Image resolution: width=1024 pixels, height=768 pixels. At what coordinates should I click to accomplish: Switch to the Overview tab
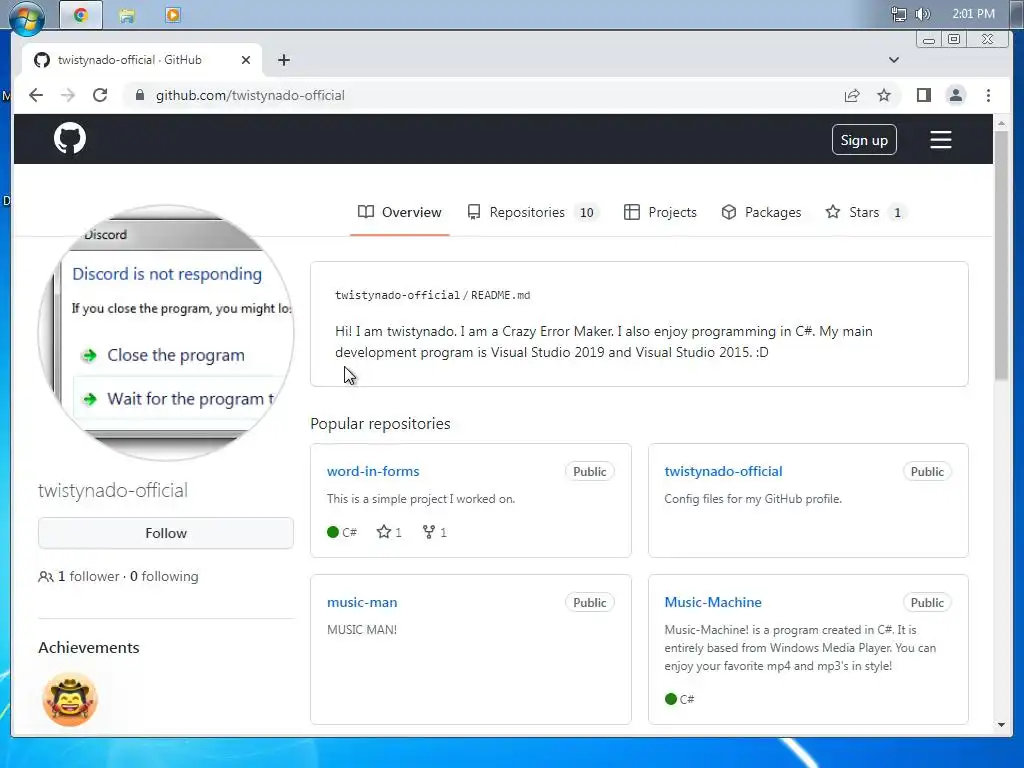pyautogui.click(x=400, y=212)
